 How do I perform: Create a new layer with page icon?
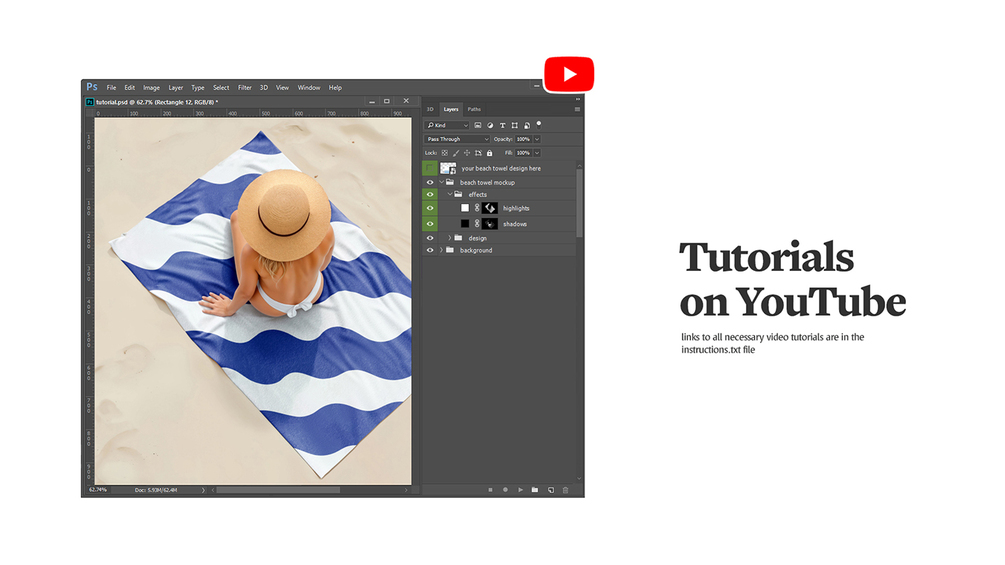(x=551, y=490)
